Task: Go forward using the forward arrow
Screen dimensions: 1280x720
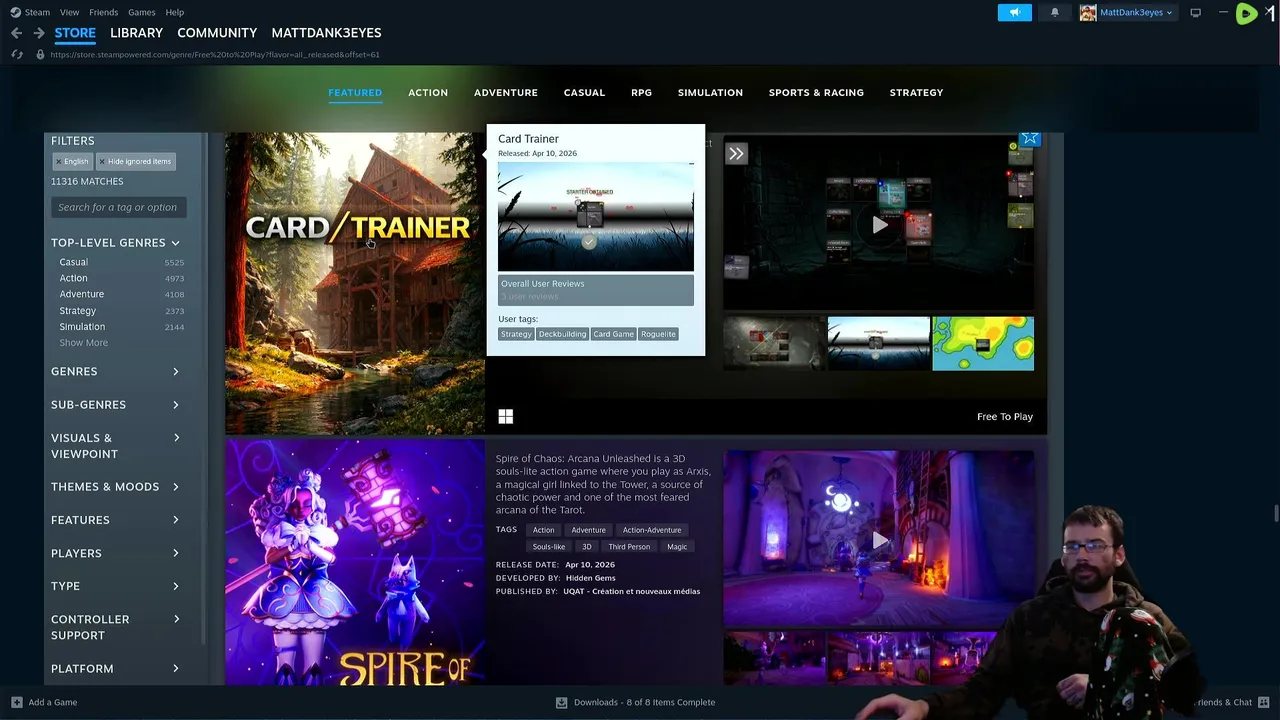Action: click(x=39, y=33)
